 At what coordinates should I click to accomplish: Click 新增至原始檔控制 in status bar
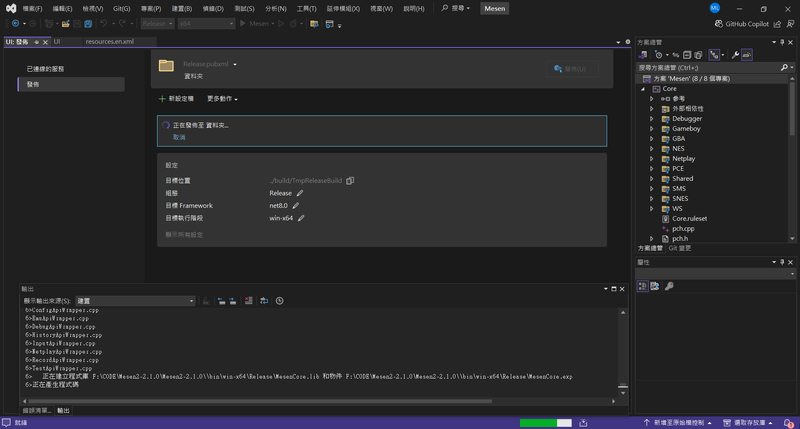tap(677, 423)
